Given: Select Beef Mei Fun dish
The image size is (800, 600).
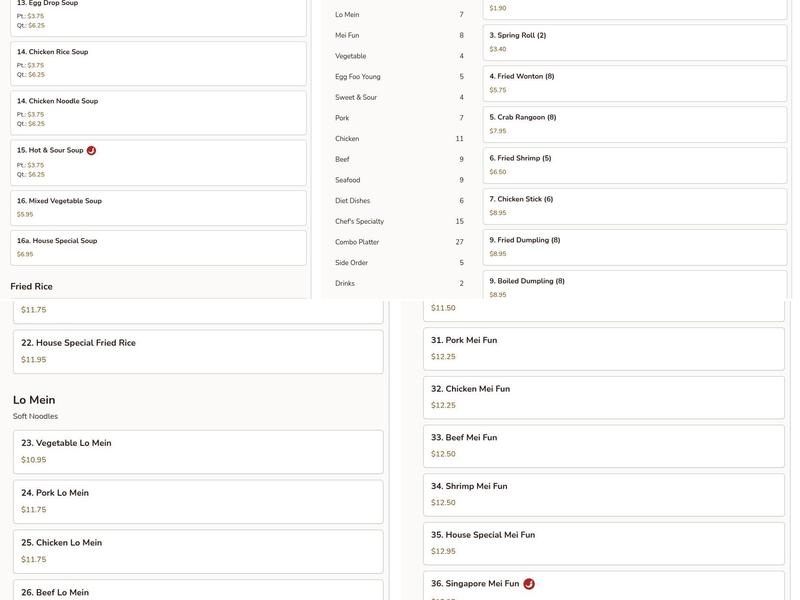Looking at the screenshot, I should pos(603,445).
